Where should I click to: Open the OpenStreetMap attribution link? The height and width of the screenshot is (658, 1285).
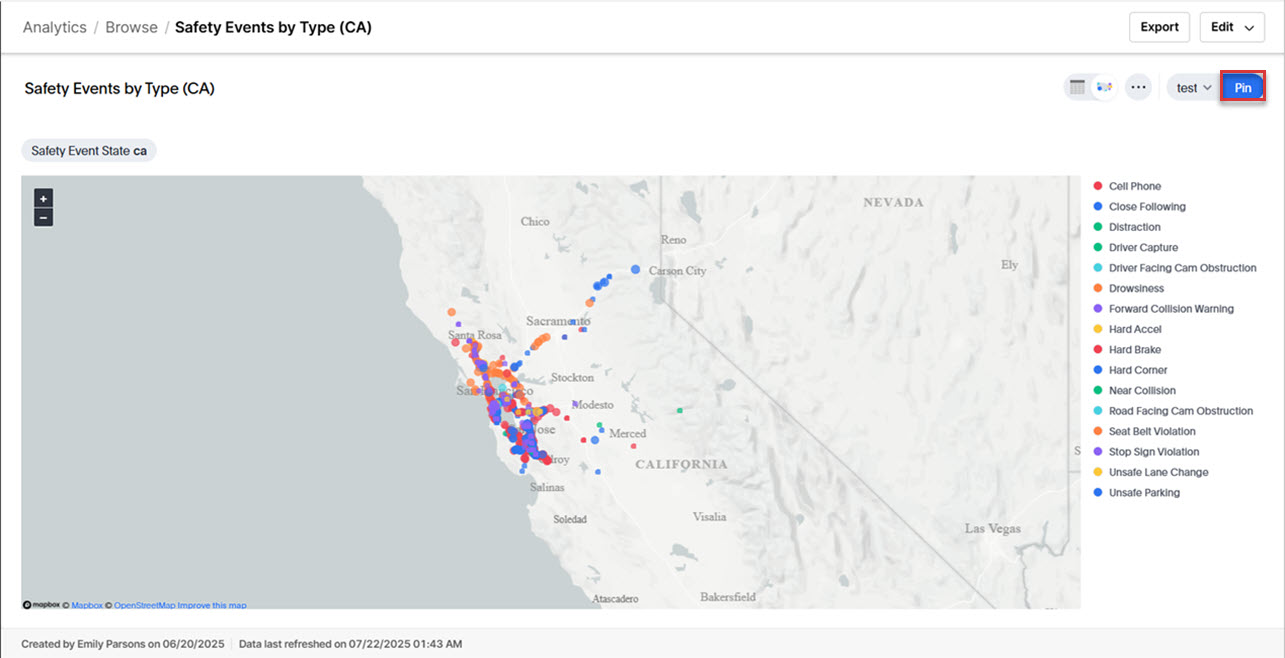click(145, 605)
